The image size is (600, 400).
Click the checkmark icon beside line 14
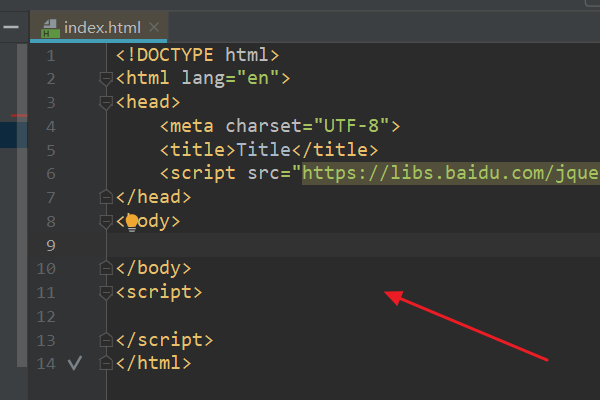click(x=73, y=364)
